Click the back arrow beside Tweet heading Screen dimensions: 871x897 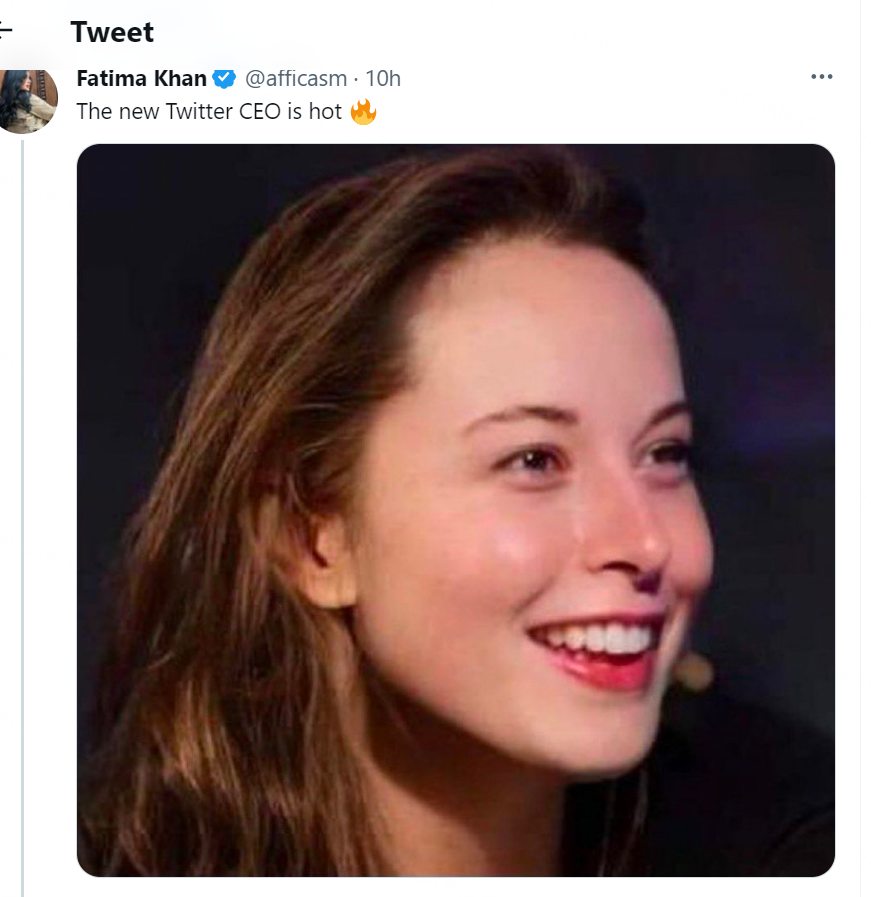pyautogui.click(x=6, y=31)
